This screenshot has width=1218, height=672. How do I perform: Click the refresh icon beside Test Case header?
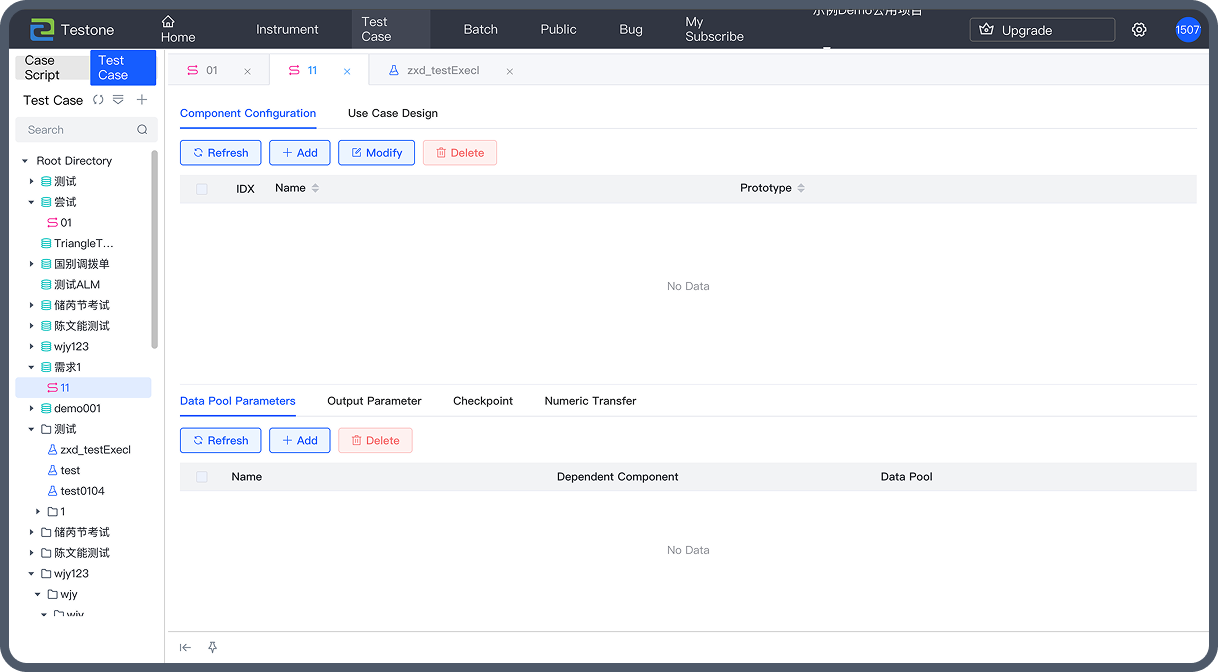pos(98,100)
